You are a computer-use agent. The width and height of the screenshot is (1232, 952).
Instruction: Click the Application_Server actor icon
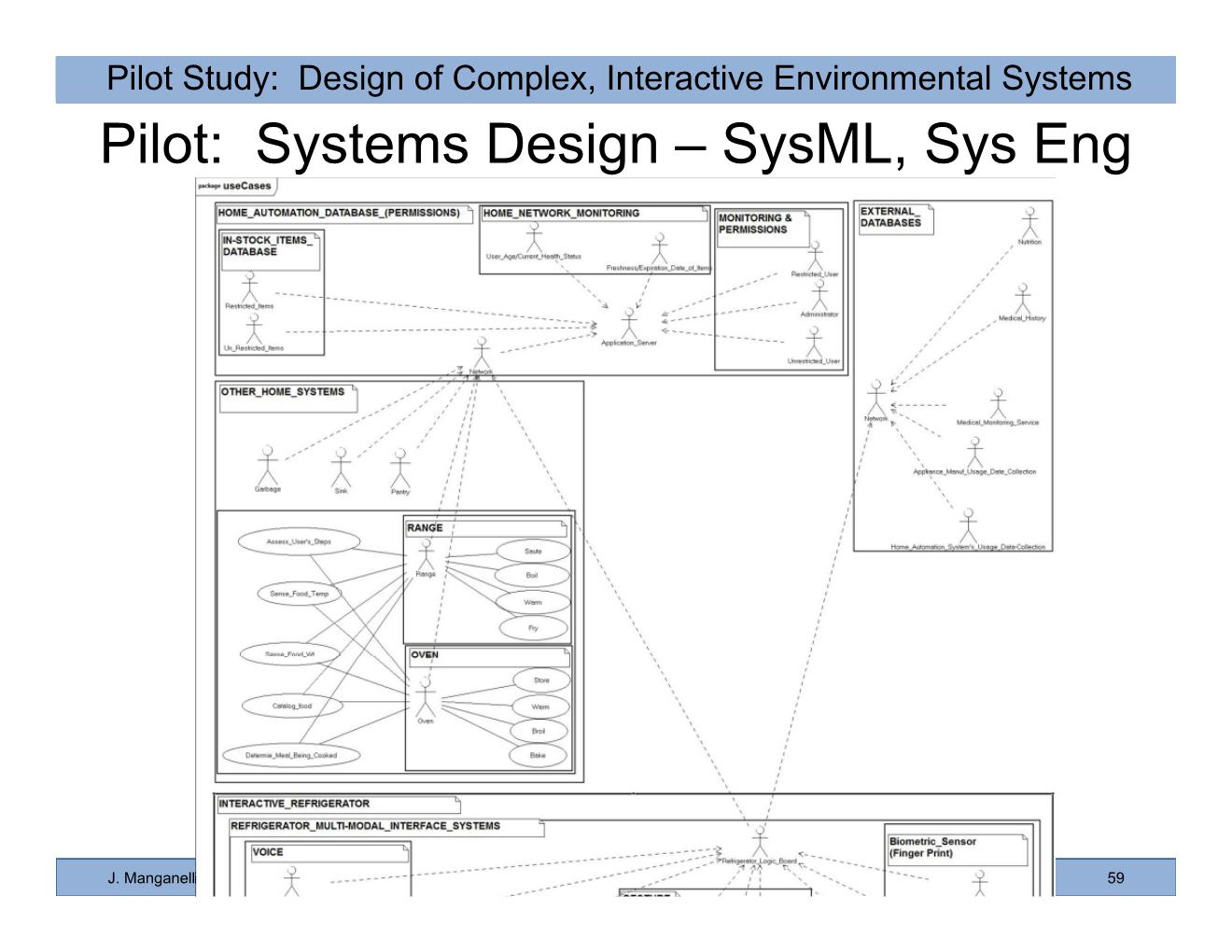(x=629, y=325)
